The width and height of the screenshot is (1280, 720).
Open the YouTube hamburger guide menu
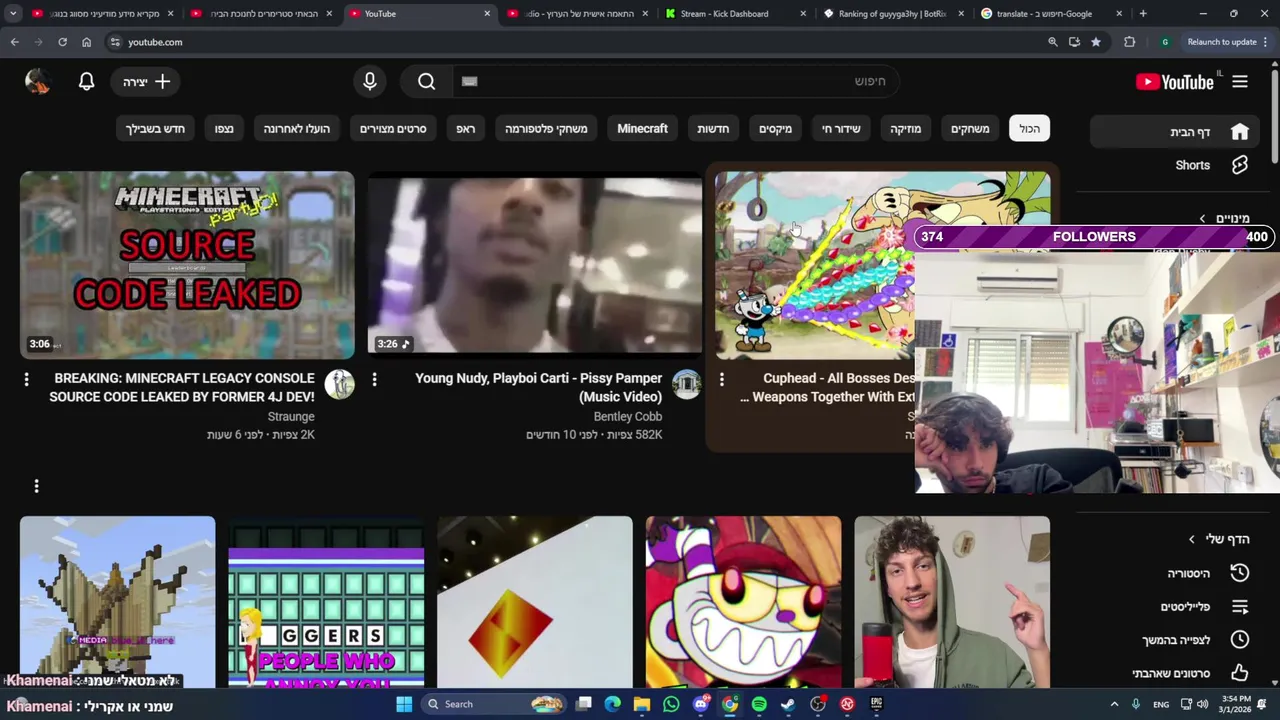(x=1240, y=82)
